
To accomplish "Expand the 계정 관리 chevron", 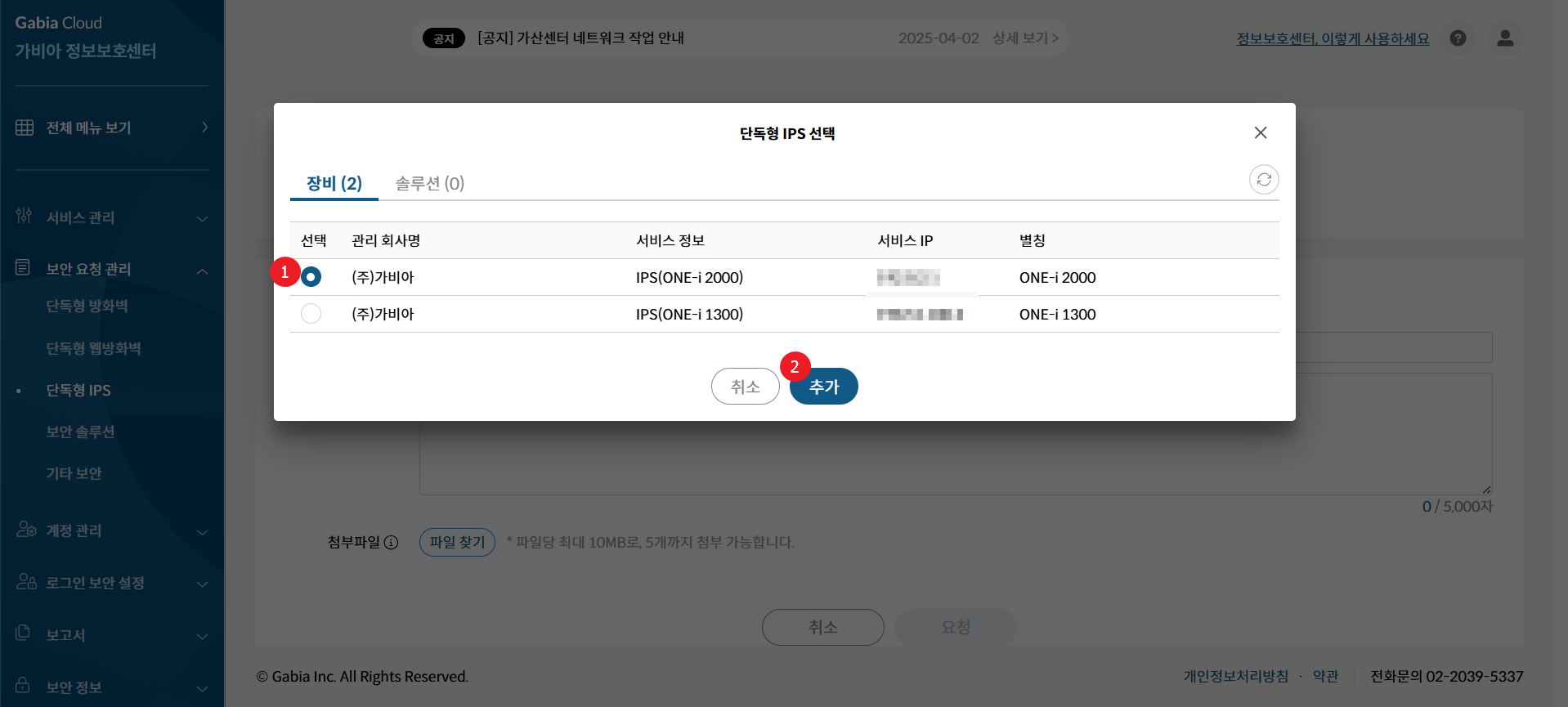I will click(203, 532).
